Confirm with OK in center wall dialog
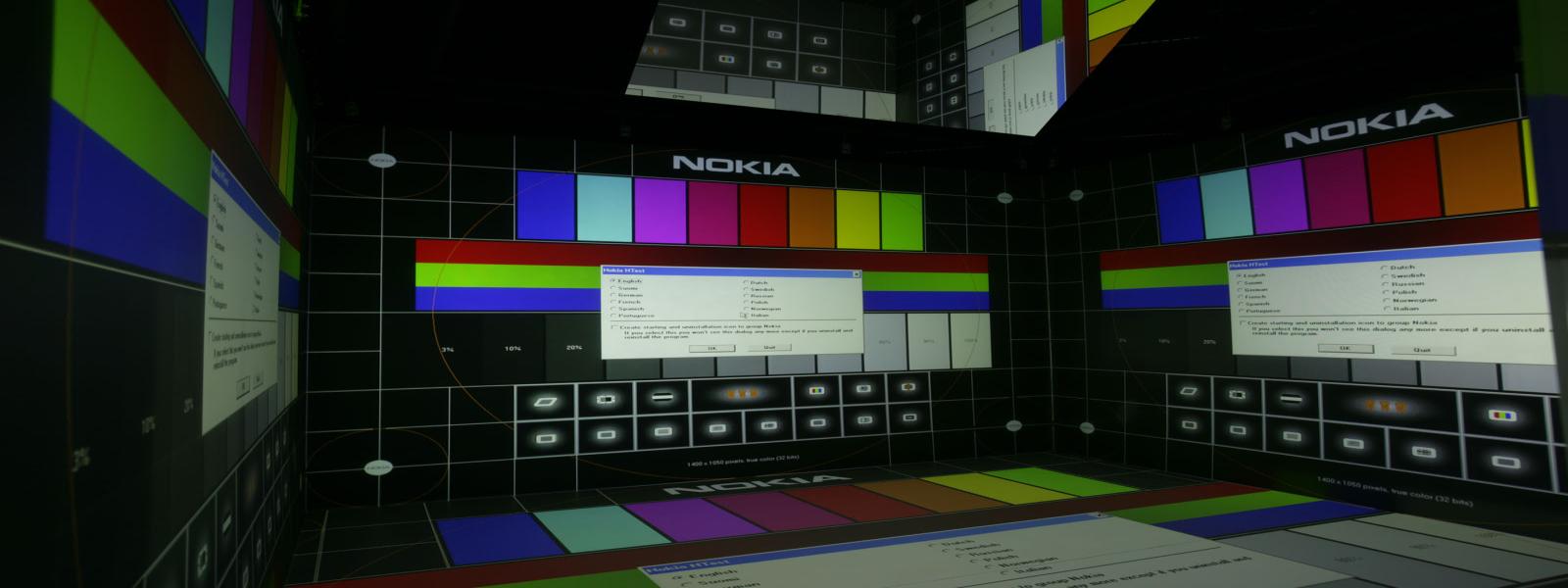This screenshot has width=1568, height=588. (712, 347)
